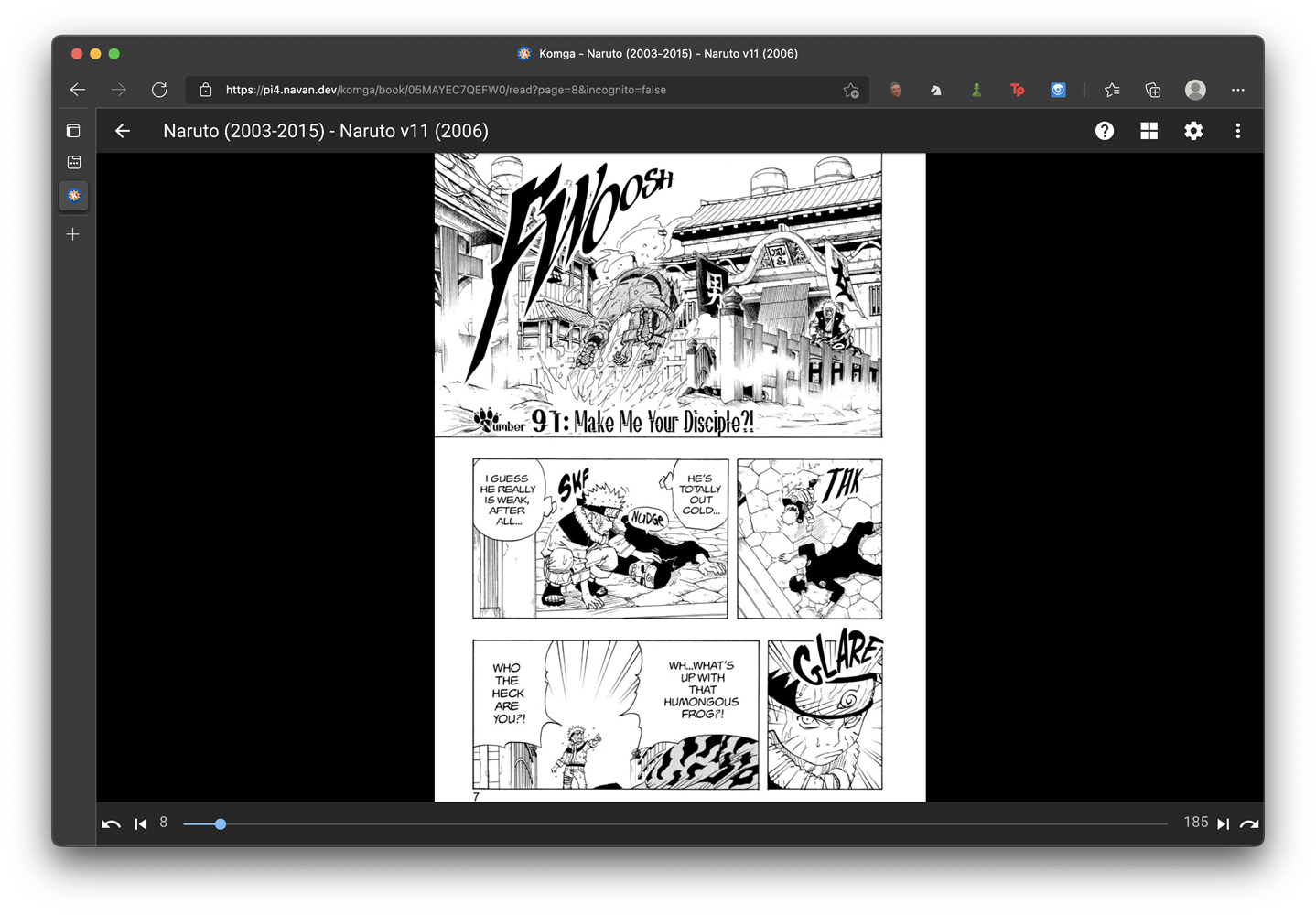Screen dimensions: 1316x915
Task: Click the reload page button
Action: click(x=158, y=90)
